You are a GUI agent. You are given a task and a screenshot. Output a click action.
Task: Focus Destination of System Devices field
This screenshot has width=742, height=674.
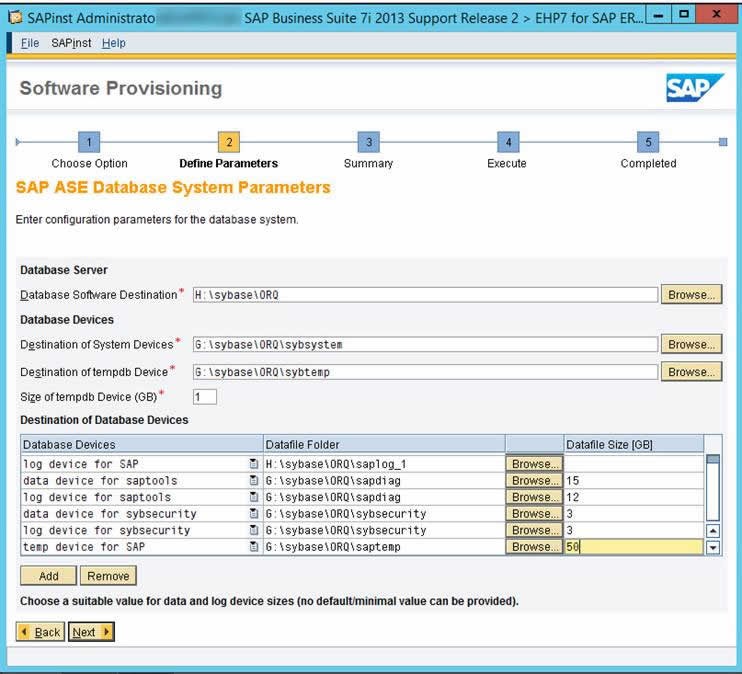[425, 344]
